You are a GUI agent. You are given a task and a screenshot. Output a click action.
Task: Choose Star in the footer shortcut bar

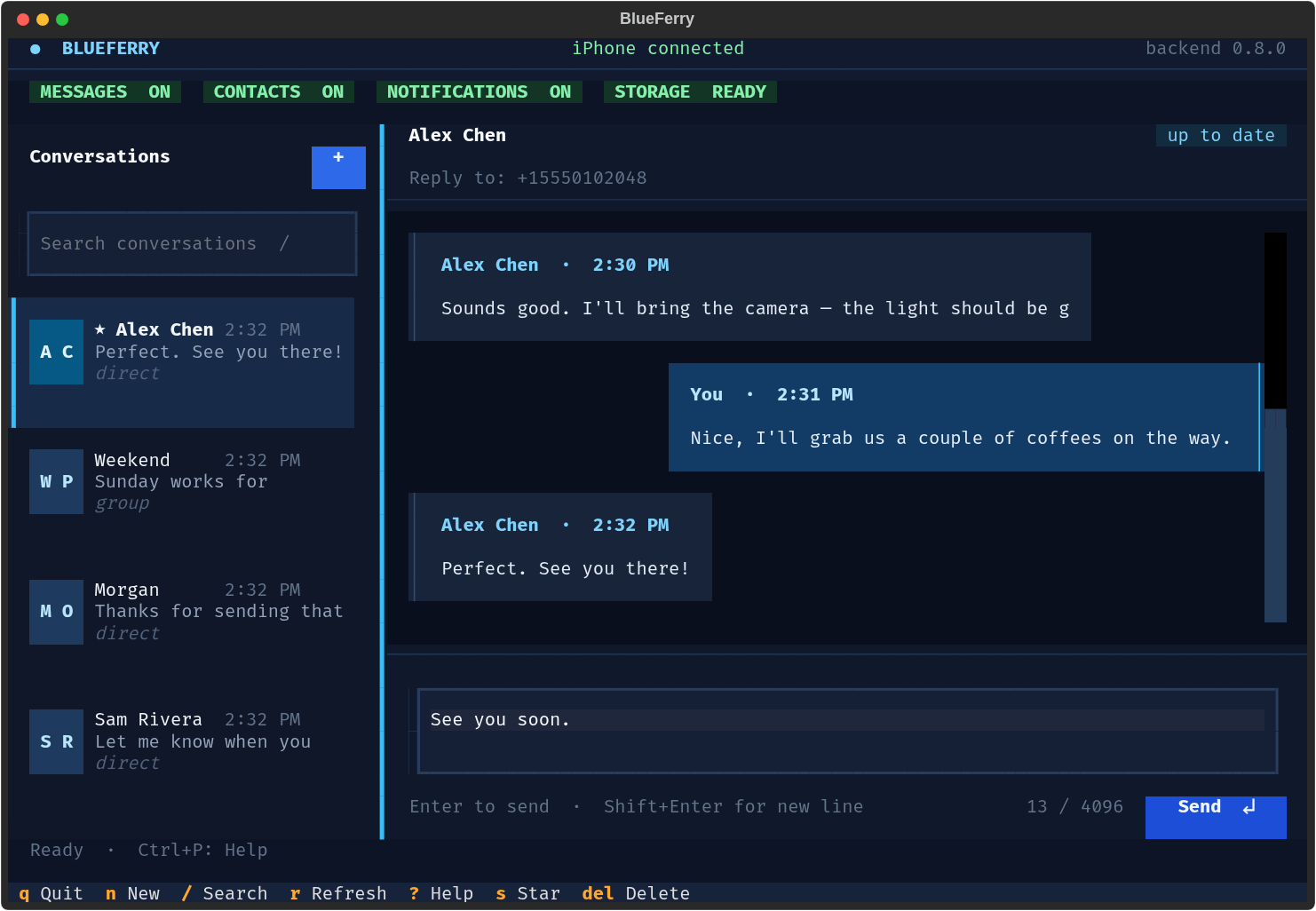pyautogui.click(x=527, y=893)
